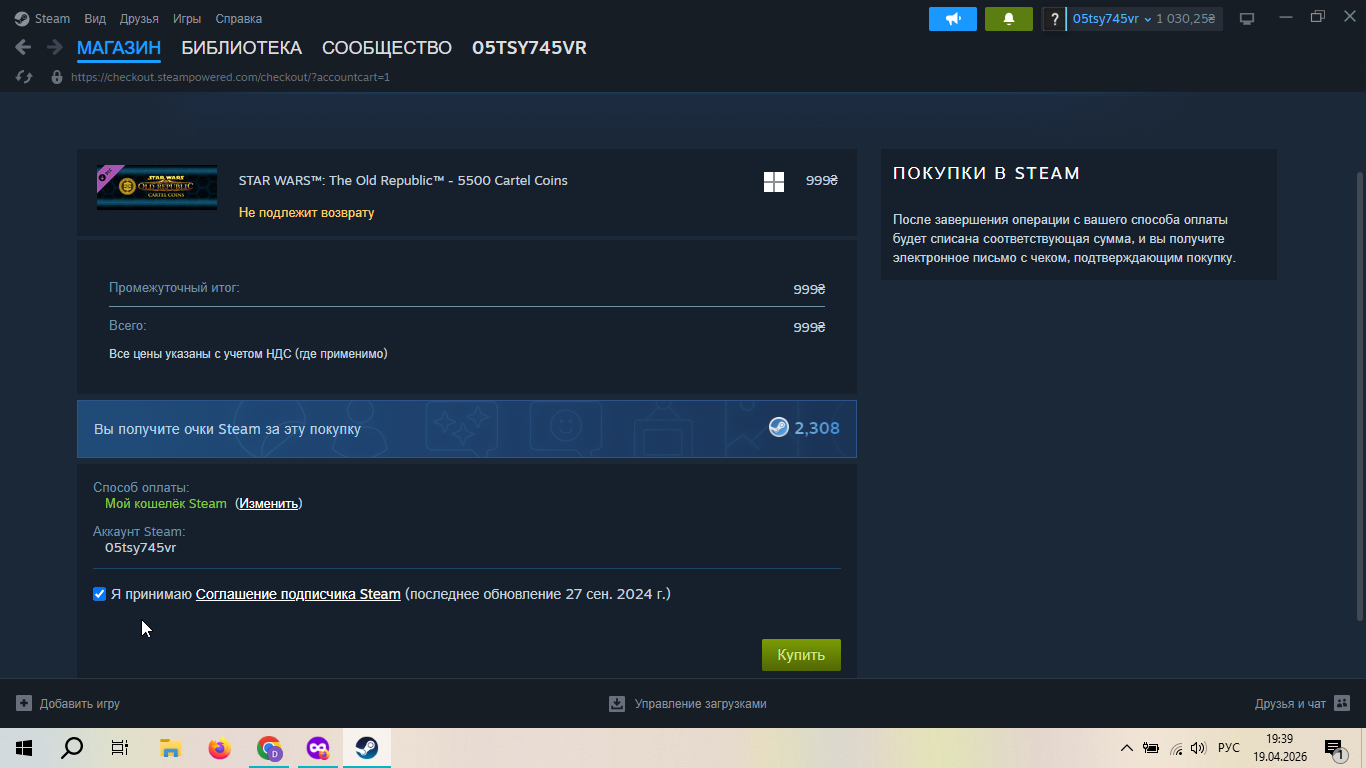
Task: Open the green notifications bell
Action: [1009, 19]
